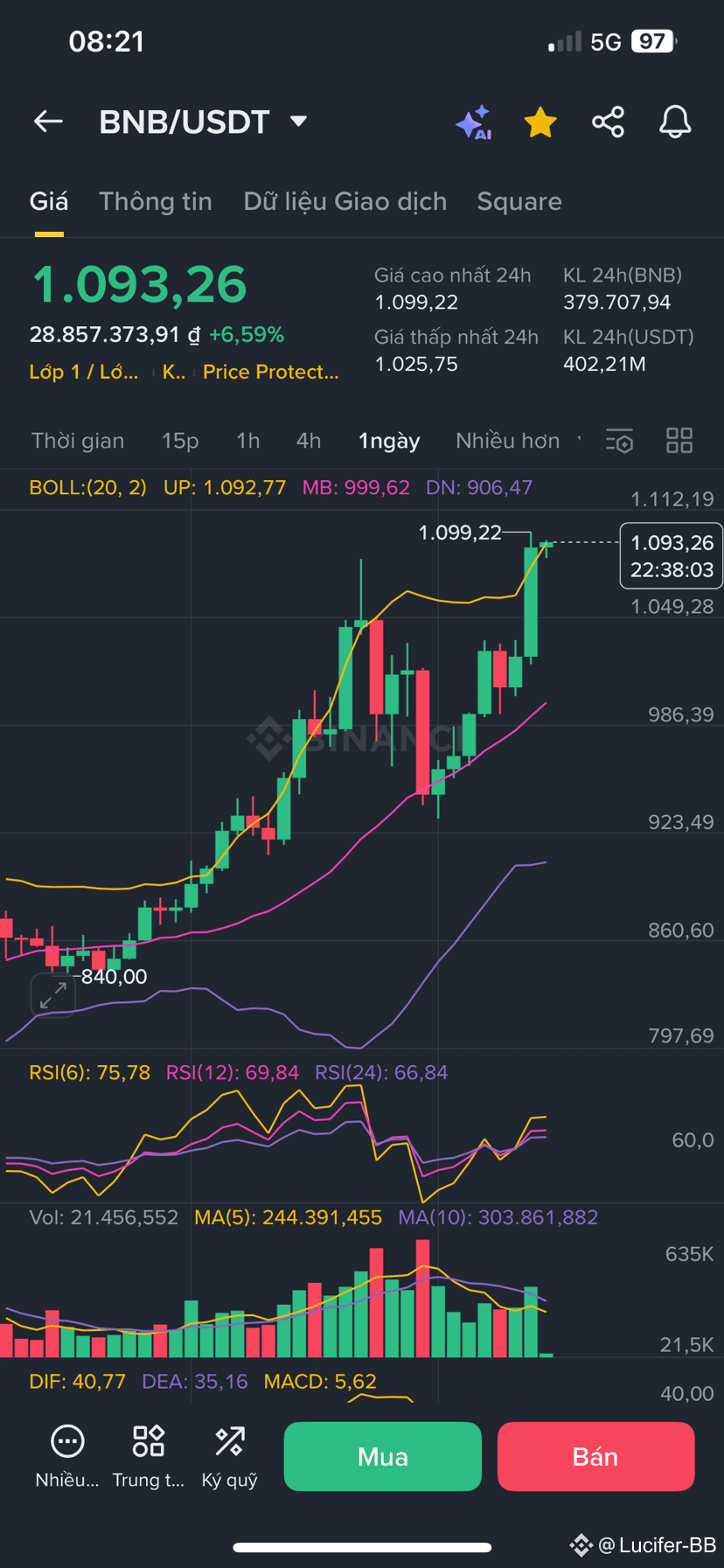
Task: Tap the +6,59% change value
Action: coord(247,335)
